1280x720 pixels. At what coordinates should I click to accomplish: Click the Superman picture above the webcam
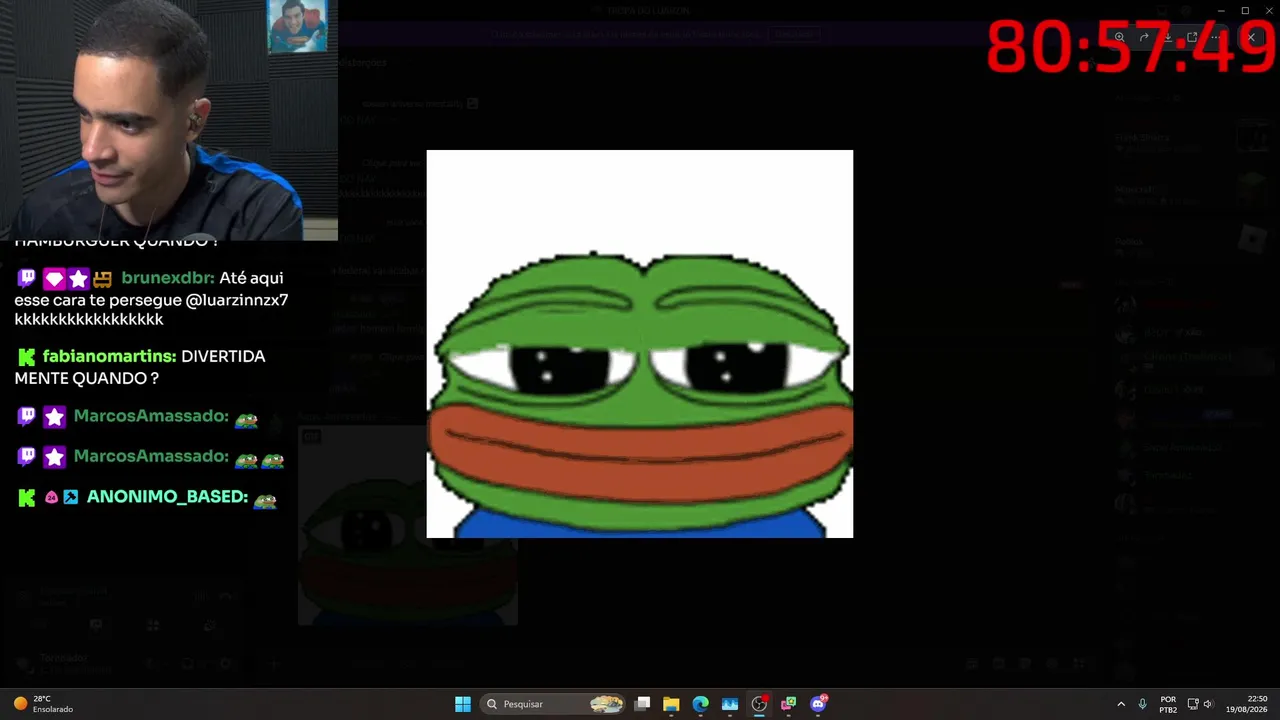pos(297,26)
